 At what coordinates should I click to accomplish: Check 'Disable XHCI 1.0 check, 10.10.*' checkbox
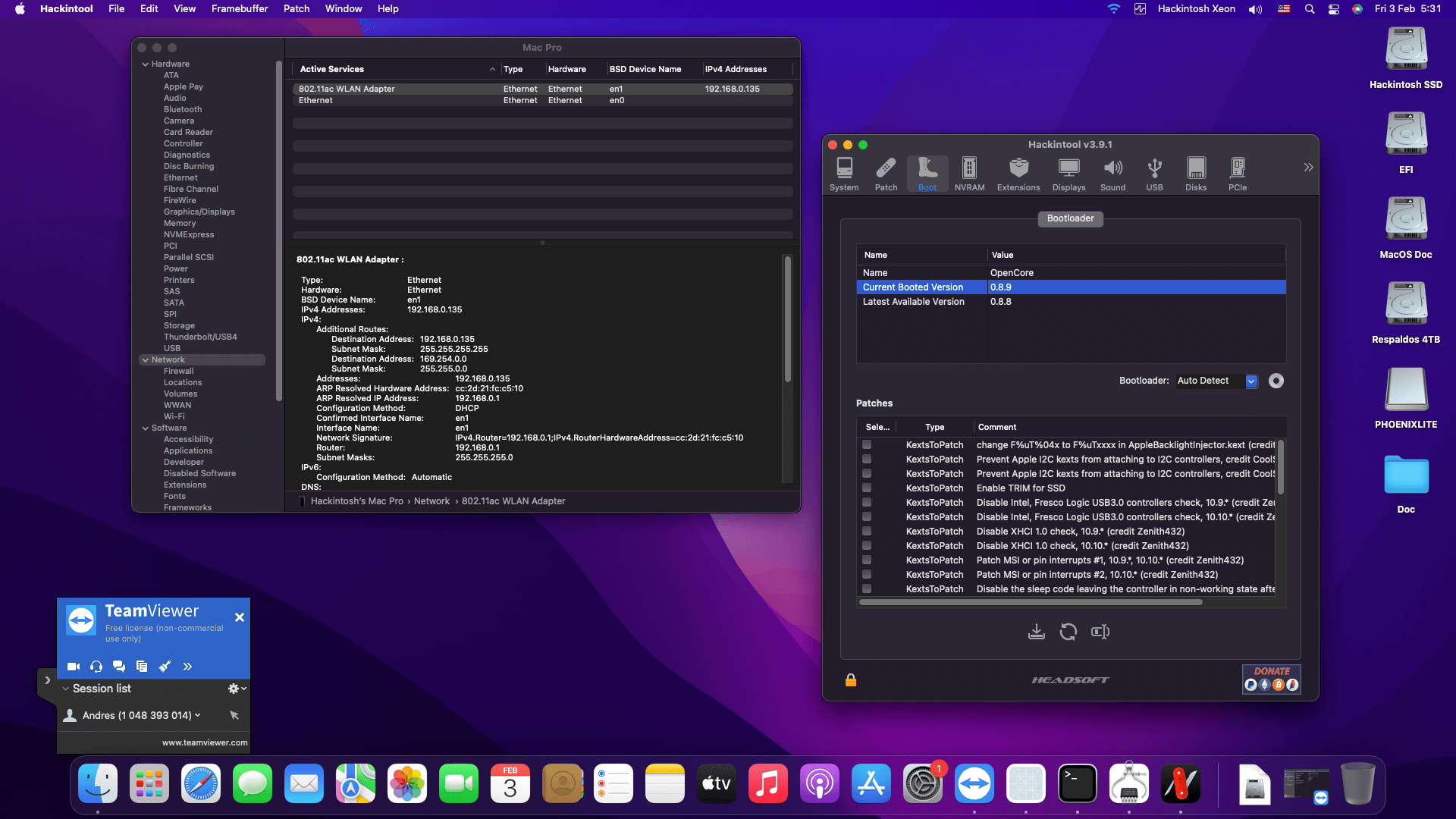[867, 546]
